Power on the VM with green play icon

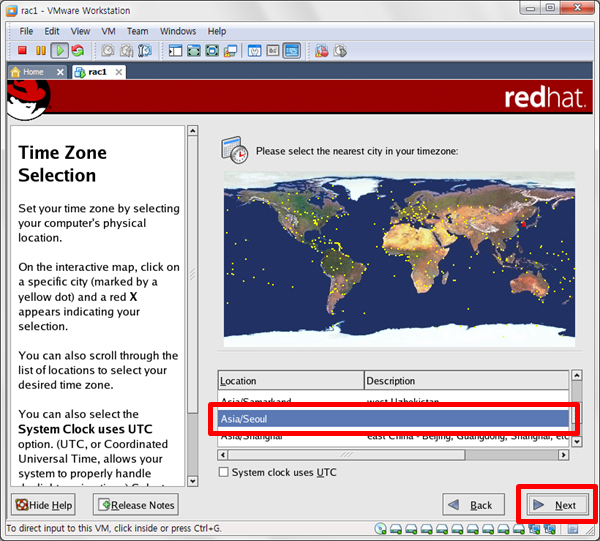[x=60, y=51]
